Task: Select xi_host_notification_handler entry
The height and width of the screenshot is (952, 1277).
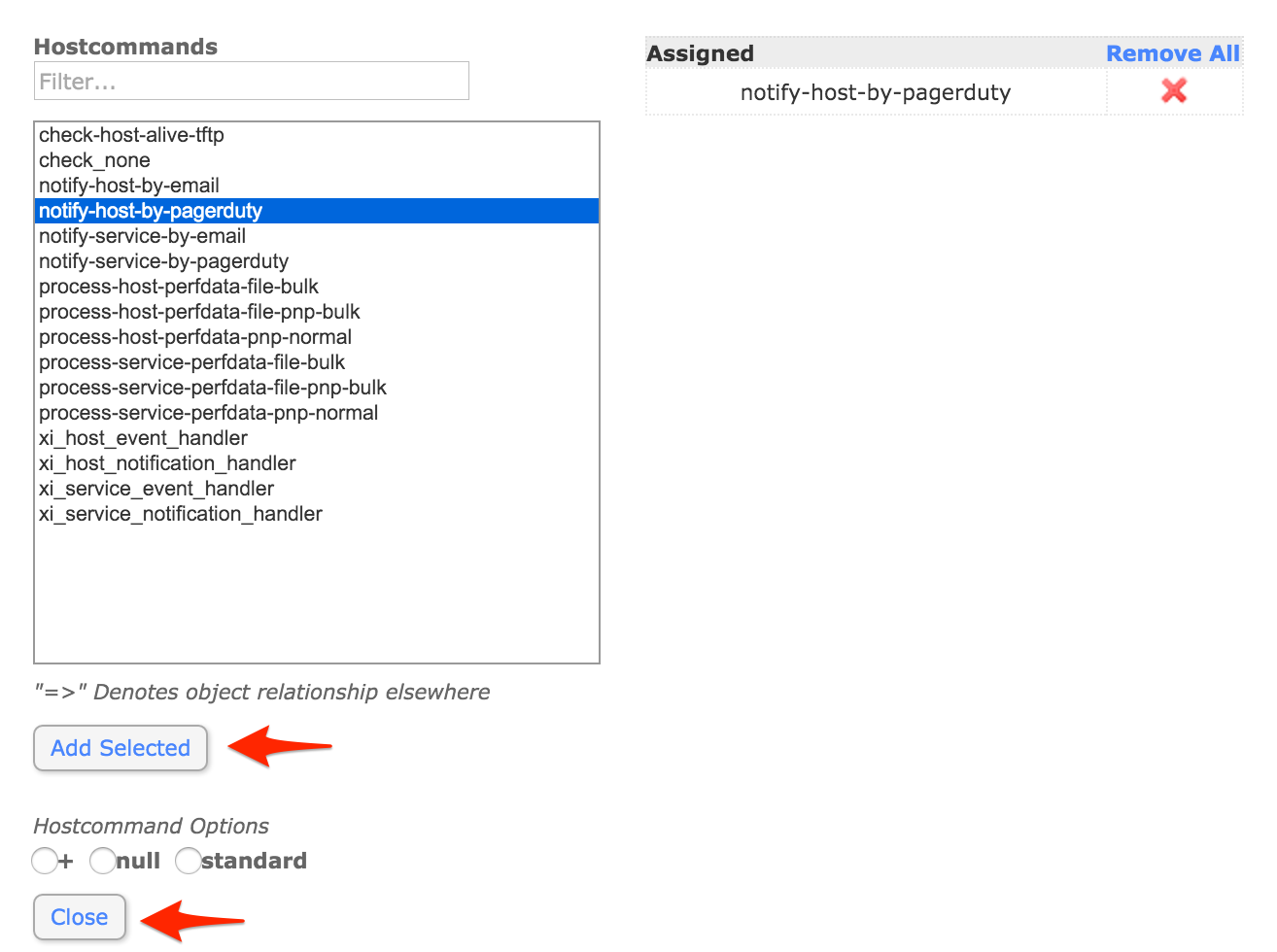Action: tap(167, 463)
